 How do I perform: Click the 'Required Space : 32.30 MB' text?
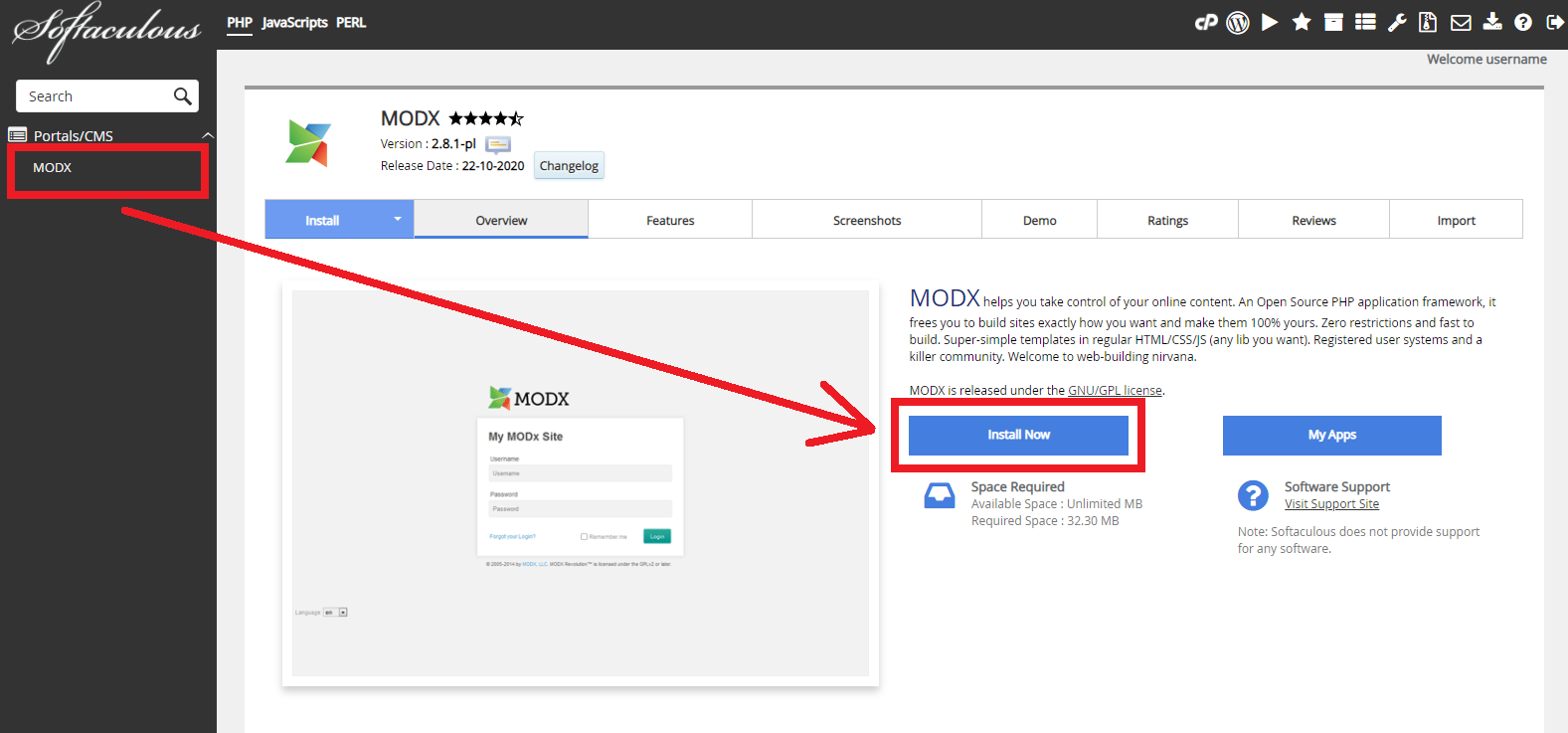1045,521
